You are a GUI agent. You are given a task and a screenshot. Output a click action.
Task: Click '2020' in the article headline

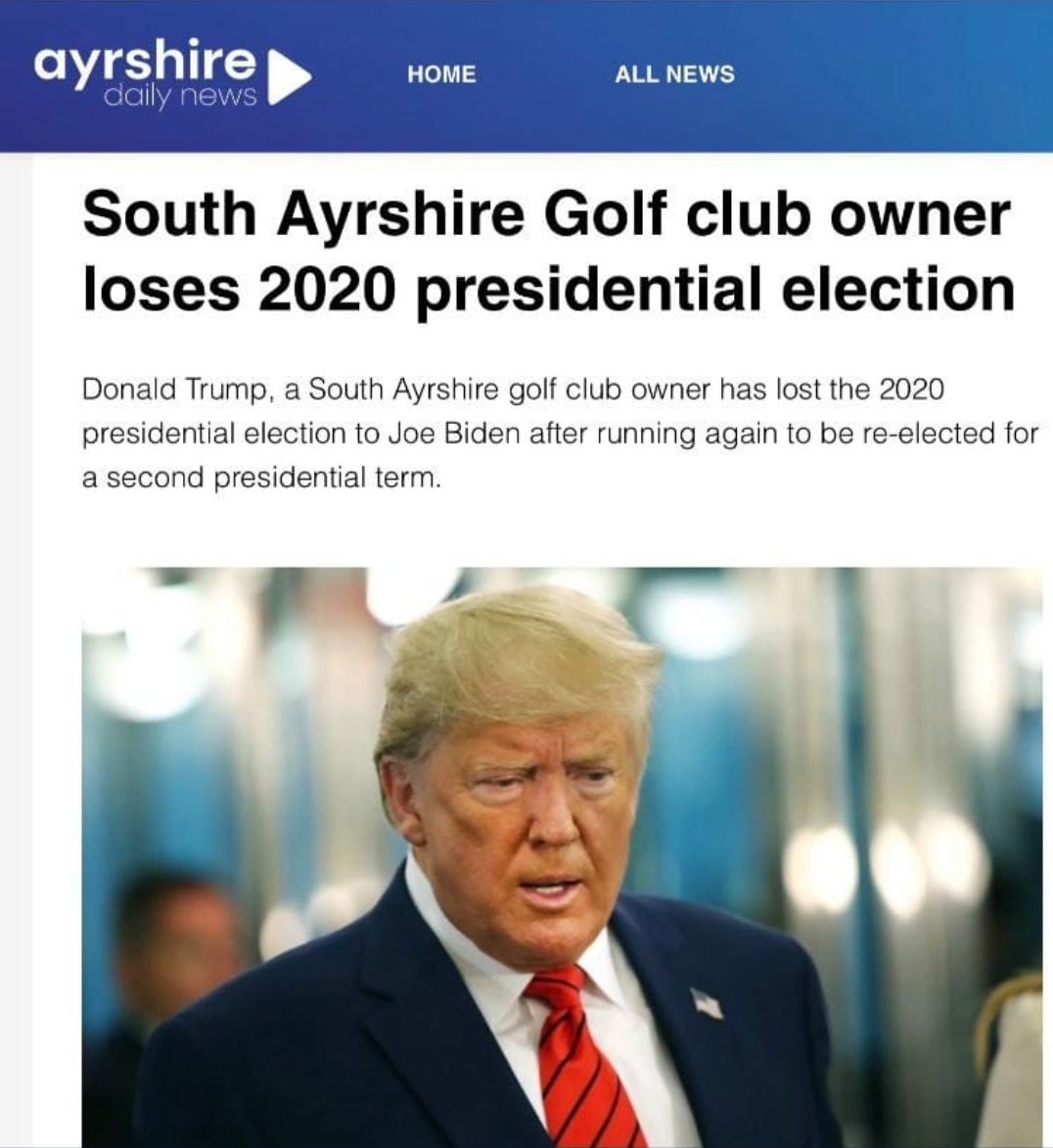(328, 288)
